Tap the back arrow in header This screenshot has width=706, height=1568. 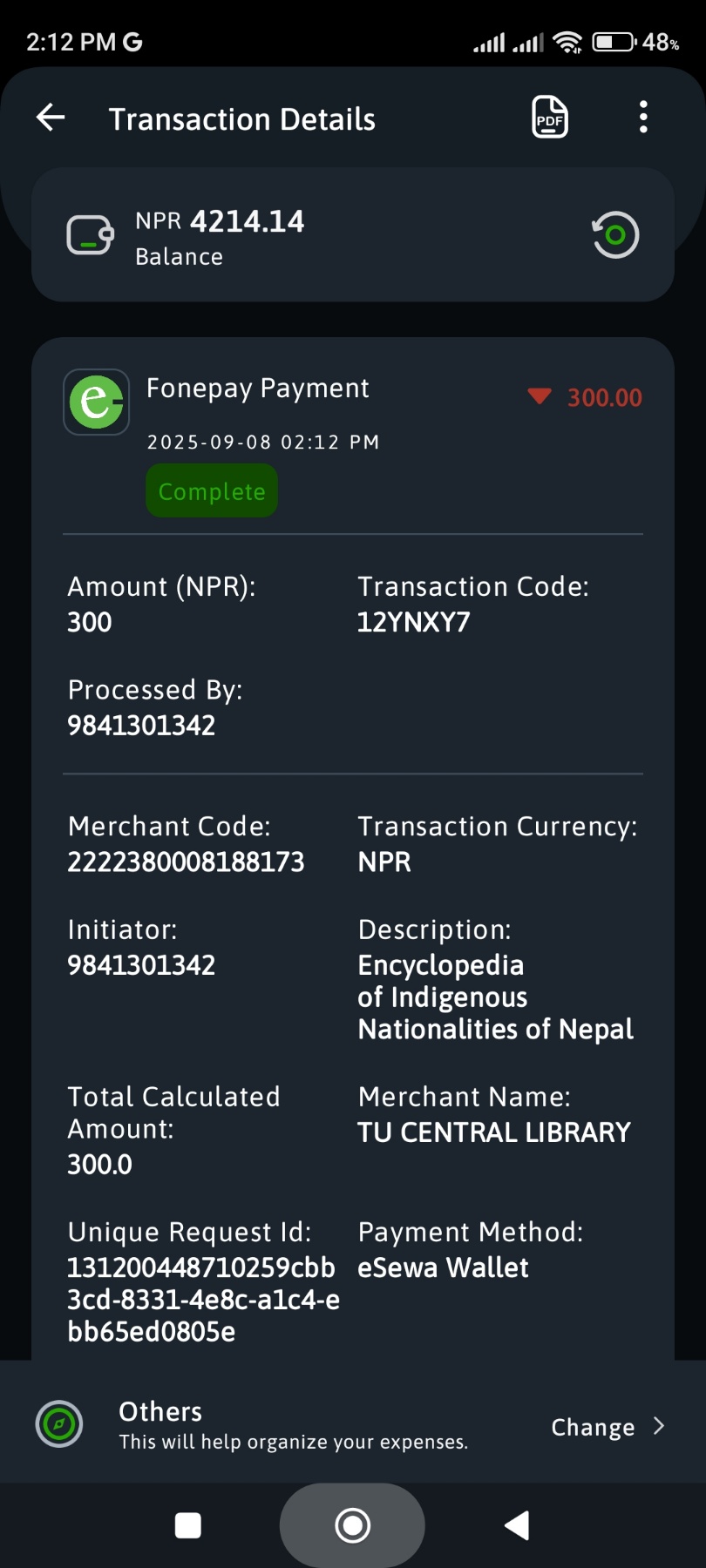click(51, 118)
